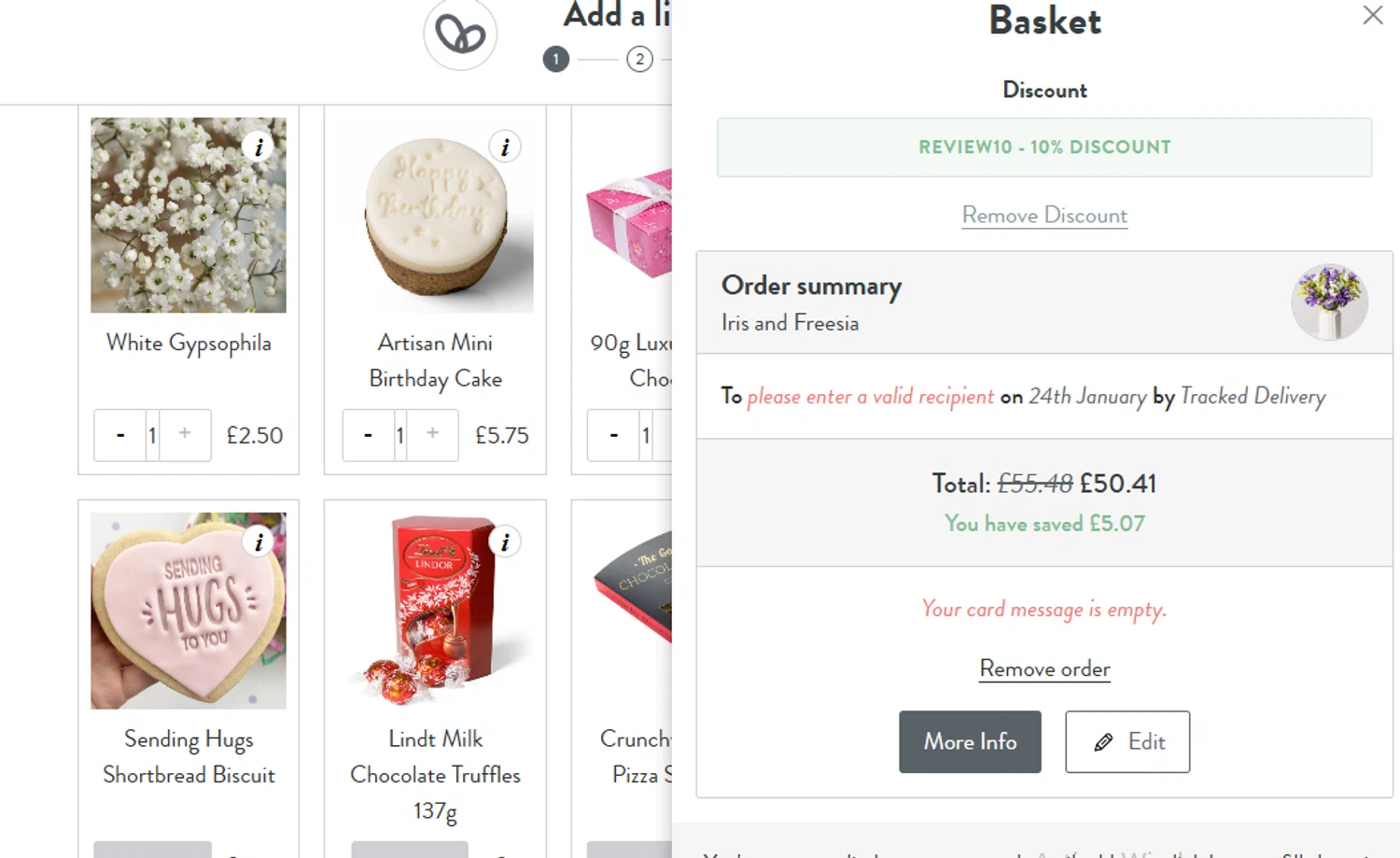Image resolution: width=1400 pixels, height=858 pixels.
Task: Show info for Artisan Mini Birthday Cake
Action: 505,147
